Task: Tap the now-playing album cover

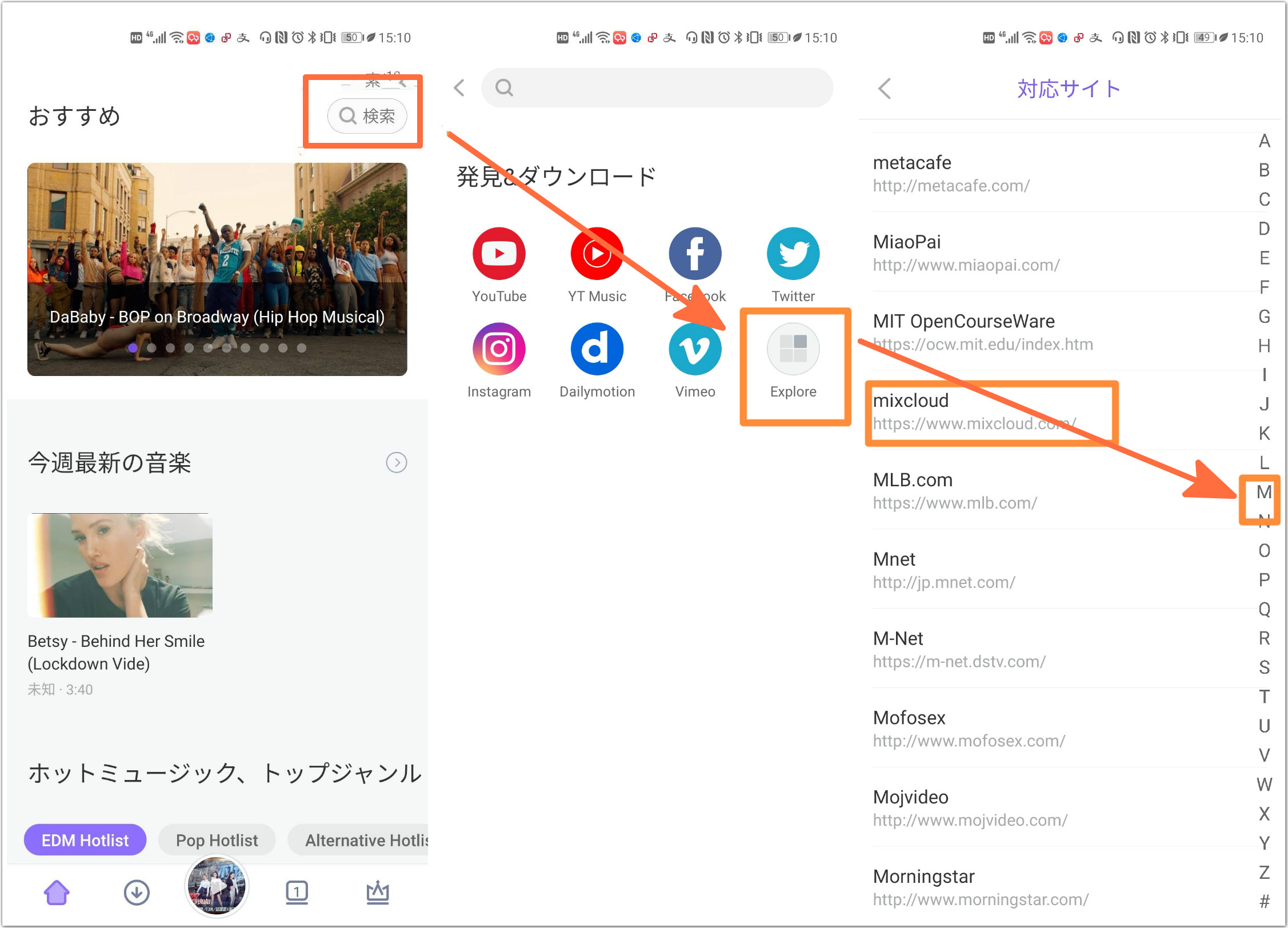Action: [x=217, y=886]
